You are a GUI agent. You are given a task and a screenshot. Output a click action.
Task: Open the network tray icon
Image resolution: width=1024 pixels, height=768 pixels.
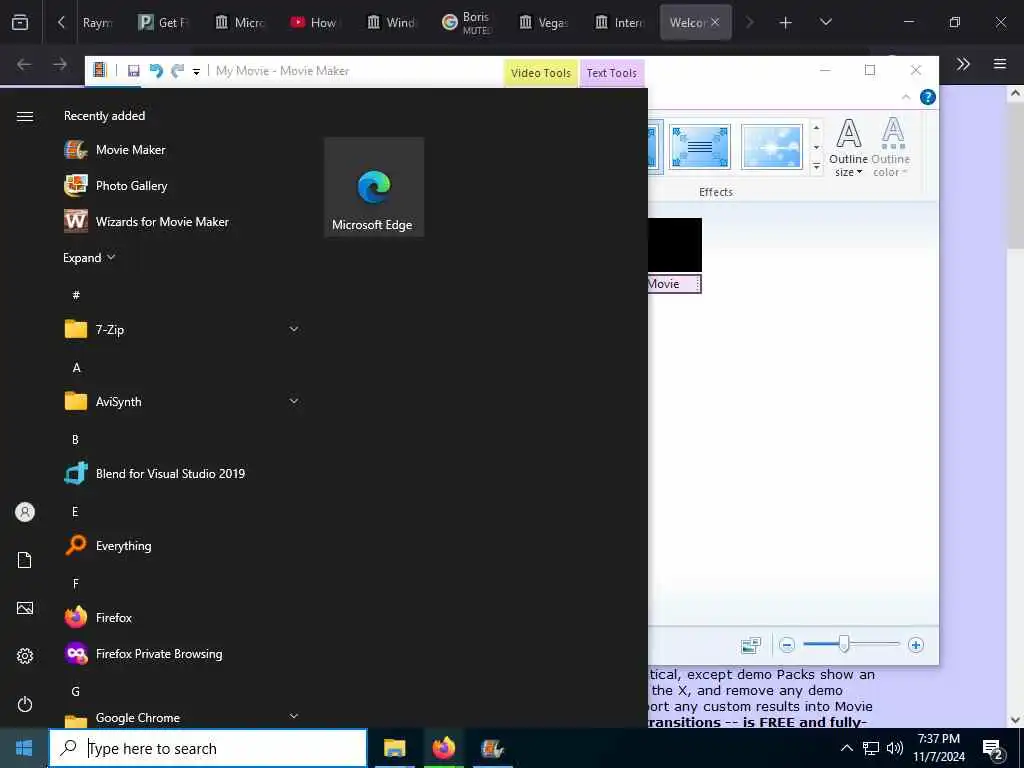click(871, 748)
